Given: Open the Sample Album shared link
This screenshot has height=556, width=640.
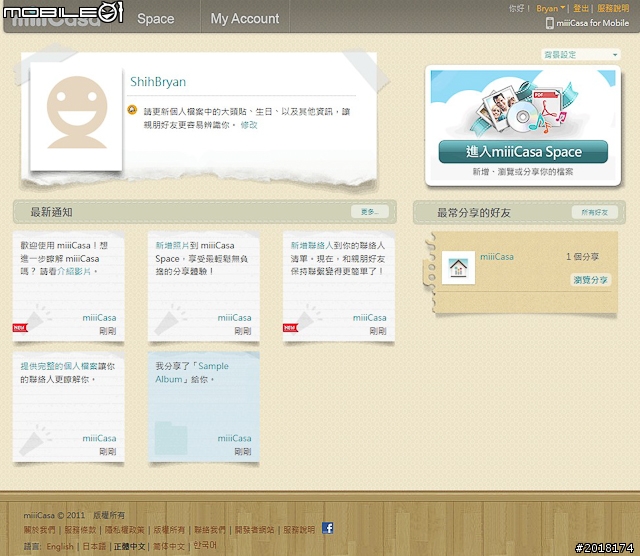Looking at the screenshot, I should (x=192, y=372).
